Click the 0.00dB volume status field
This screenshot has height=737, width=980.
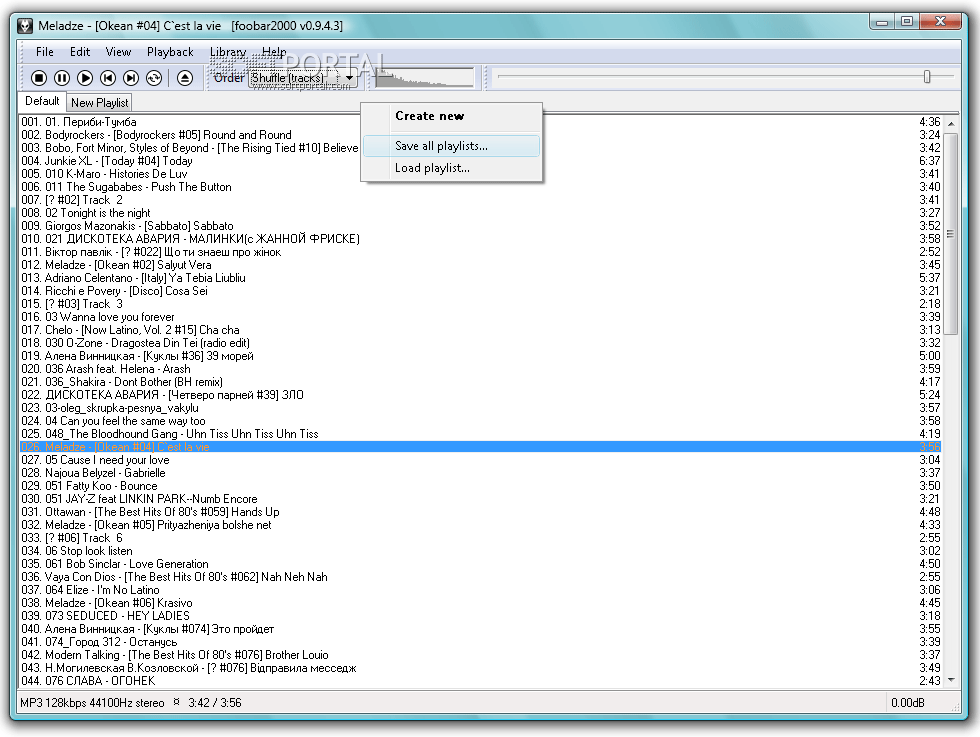(x=908, y=703)
